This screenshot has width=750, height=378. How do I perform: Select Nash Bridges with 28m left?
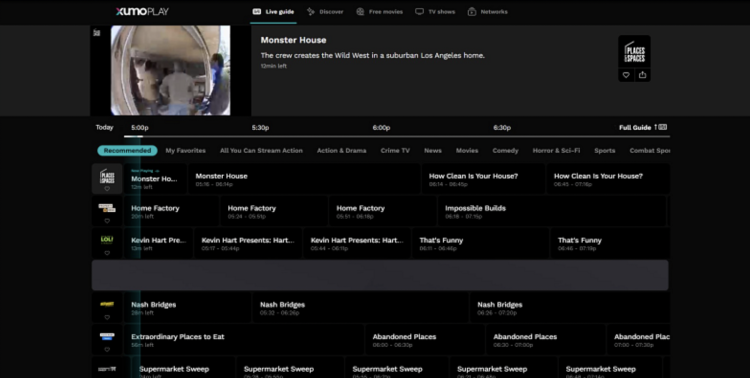[188, 308]
